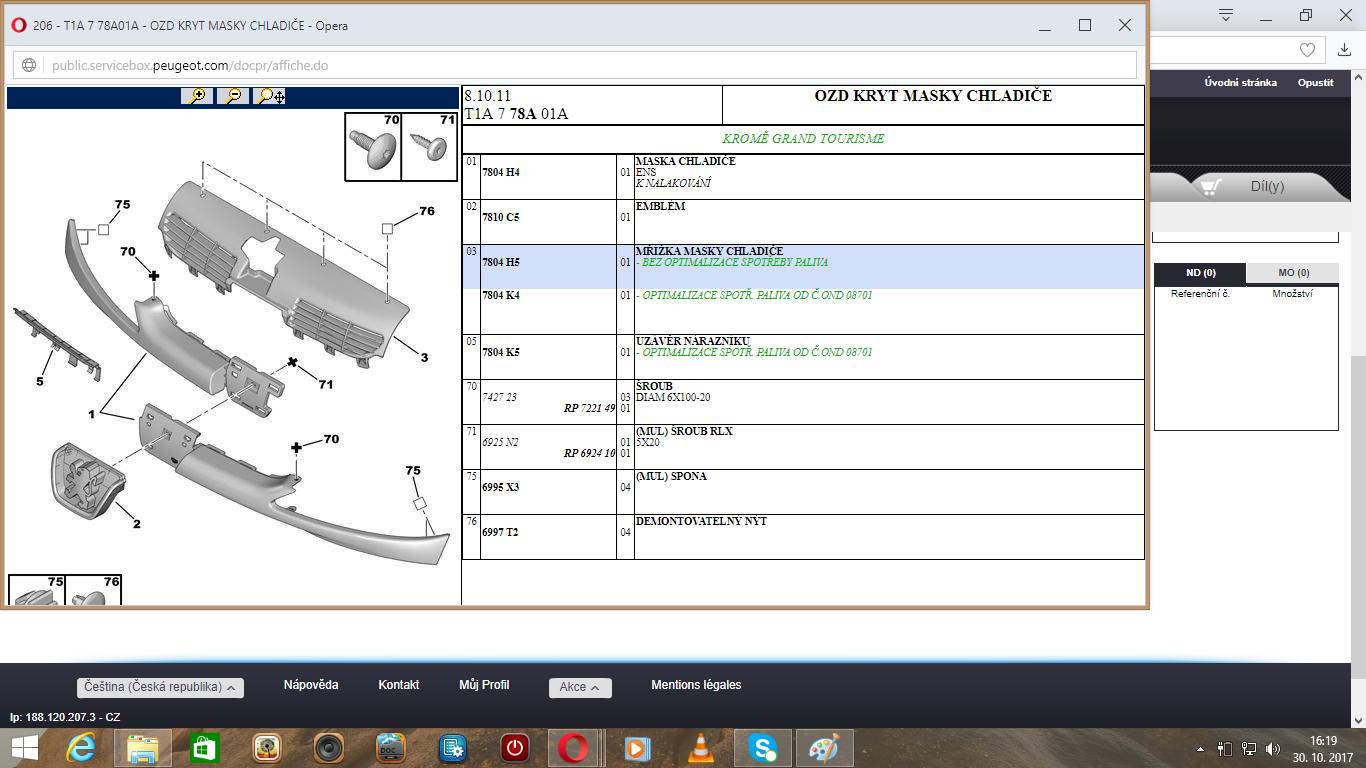Click the Opera icon in the taskbar

click(573, 748)
